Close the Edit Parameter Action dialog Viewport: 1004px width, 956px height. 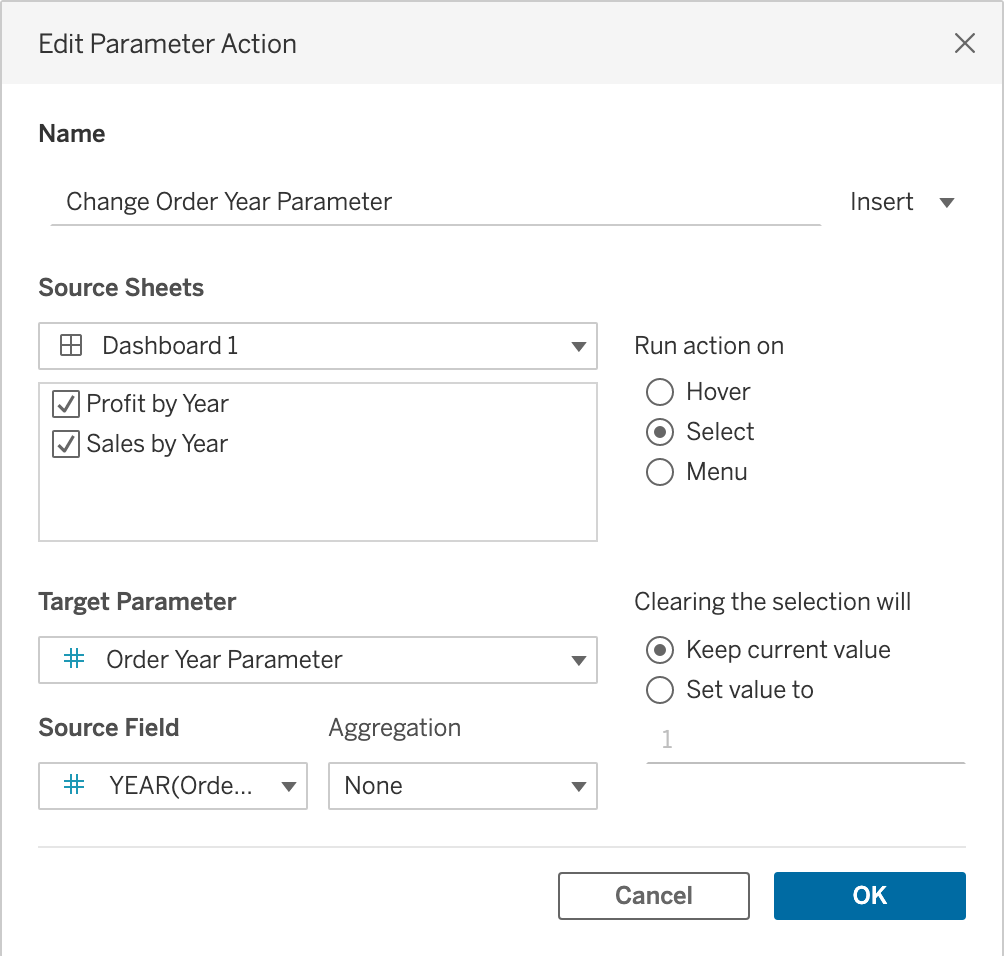click(964, 43)
